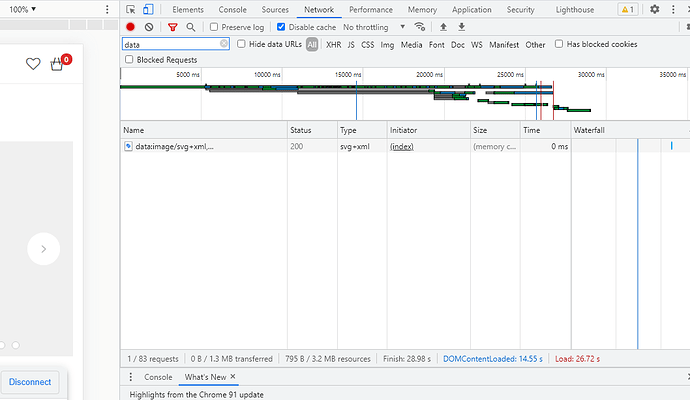Toggle the red filter funnel icon
The height and width of the screenshot is (400, 690).
(172, 27)
